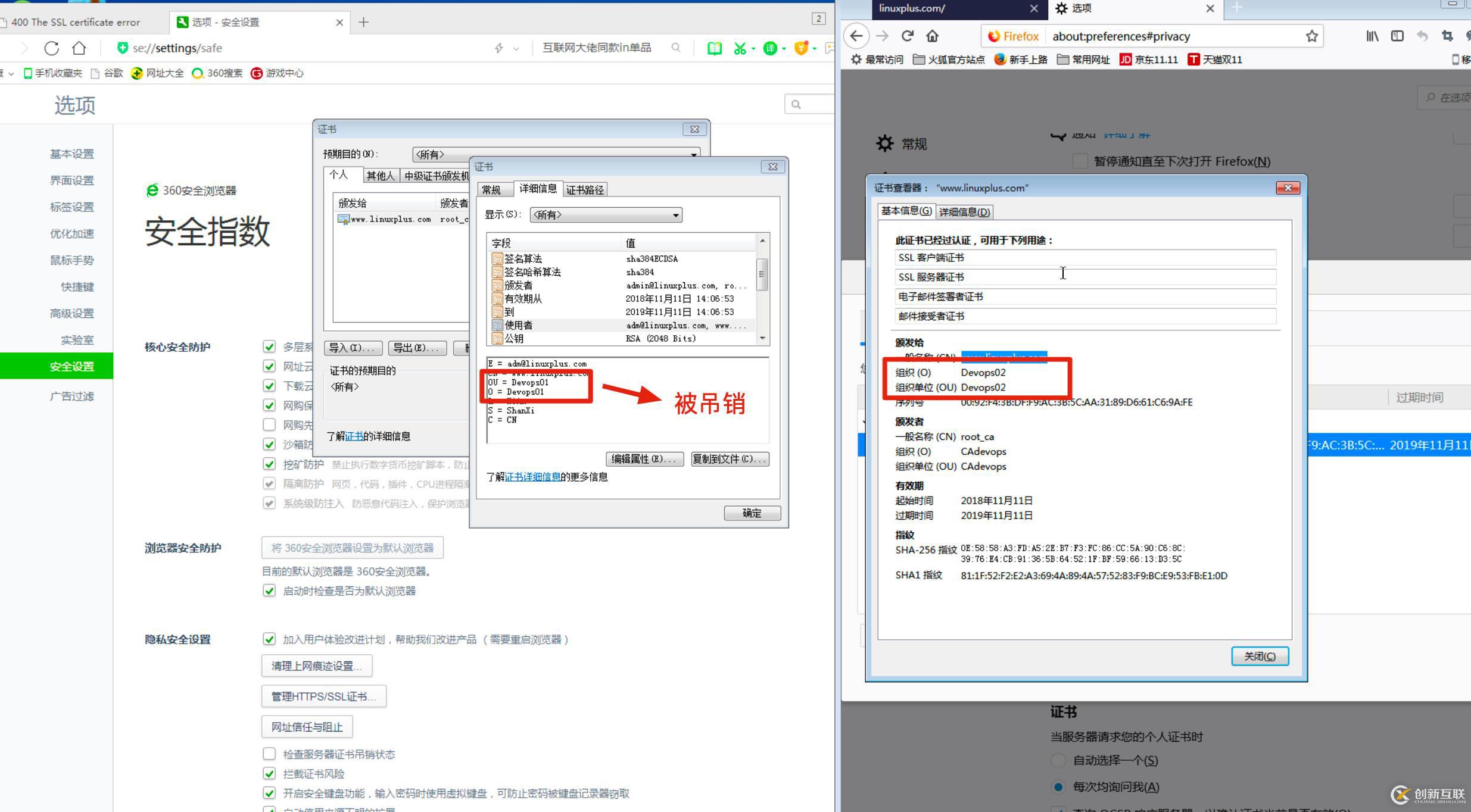
Task: Toggle Firefox sidebar icon
Action: pos(1397,36)
